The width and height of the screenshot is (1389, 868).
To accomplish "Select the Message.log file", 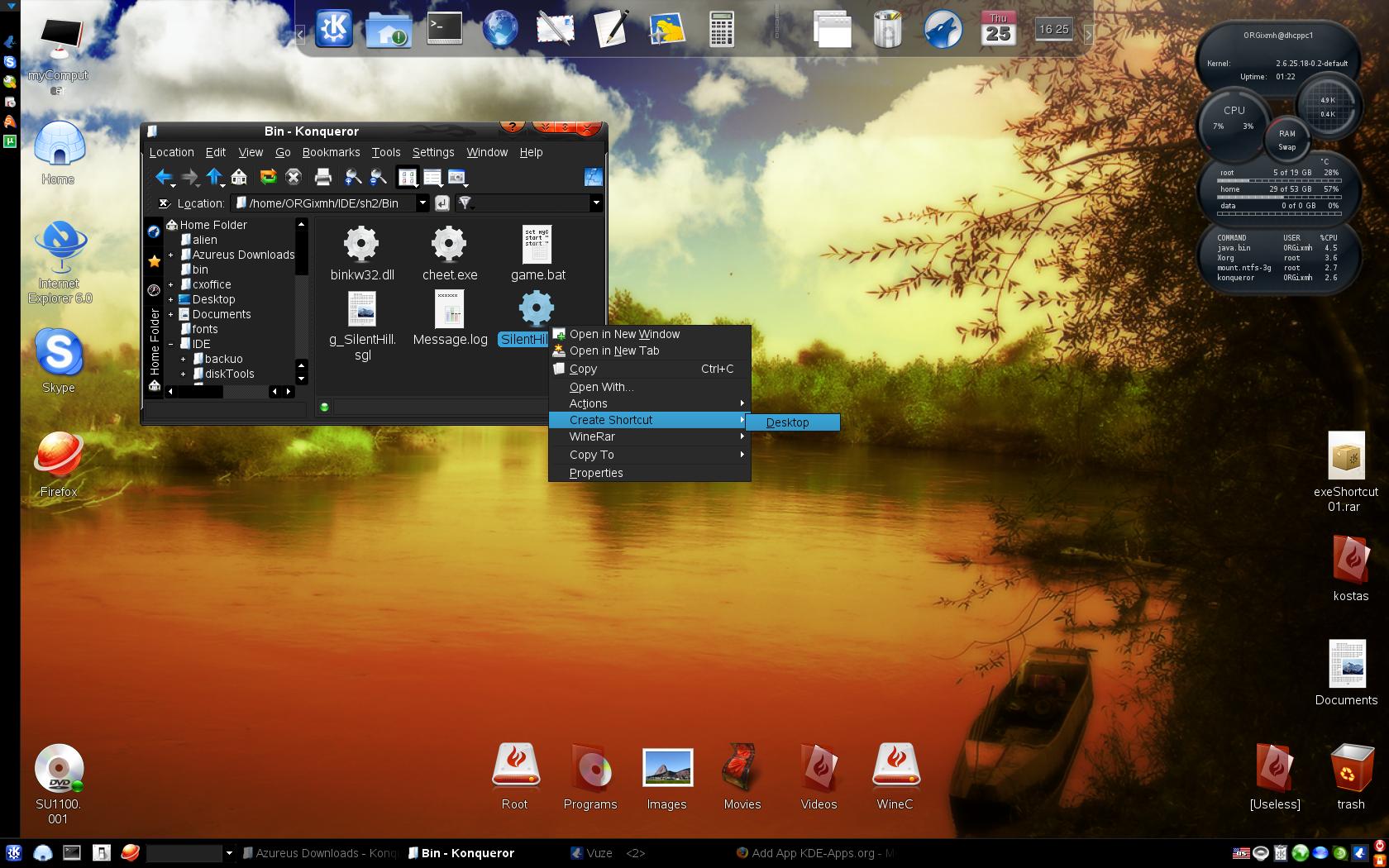I will 450,318.
